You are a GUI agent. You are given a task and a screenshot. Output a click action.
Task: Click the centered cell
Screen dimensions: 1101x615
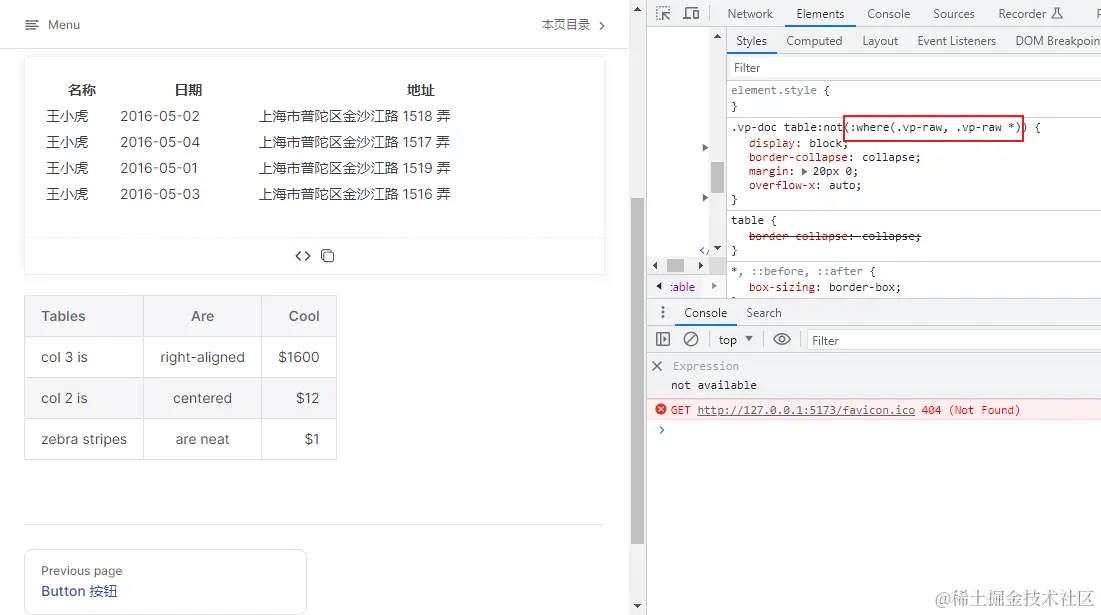click(x=202, y=398)
